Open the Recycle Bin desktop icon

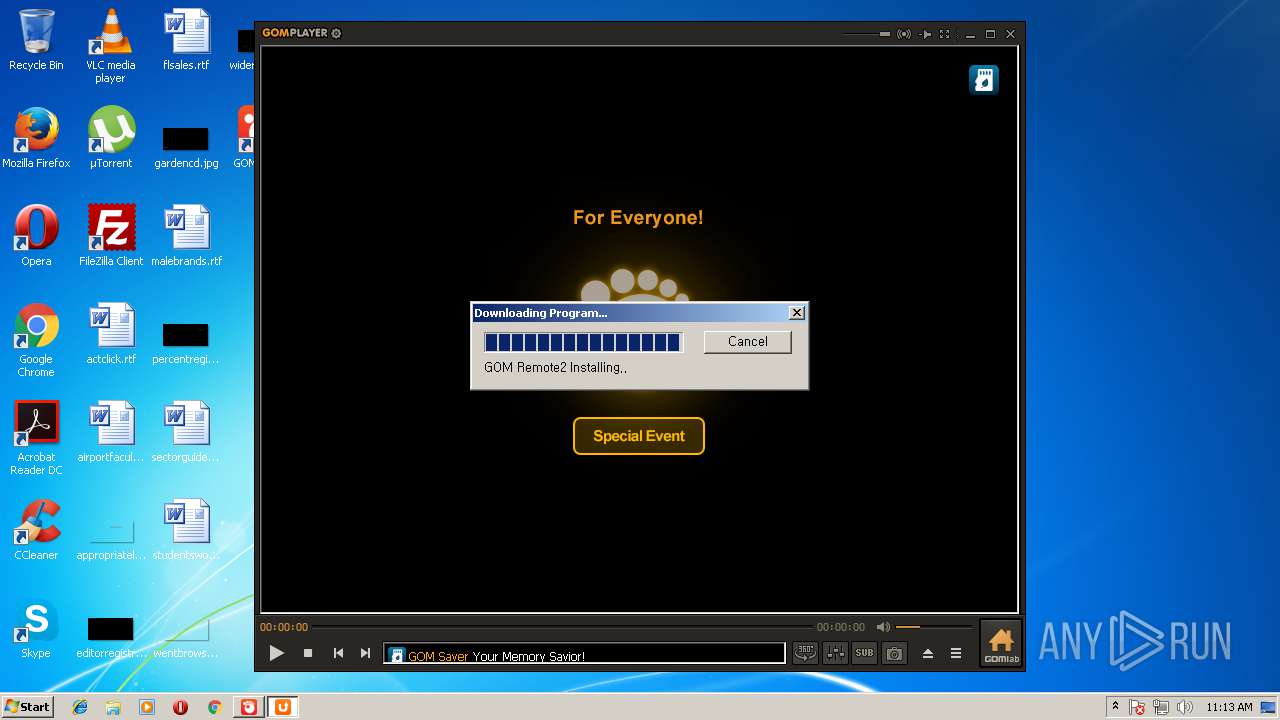click(36, 40)
